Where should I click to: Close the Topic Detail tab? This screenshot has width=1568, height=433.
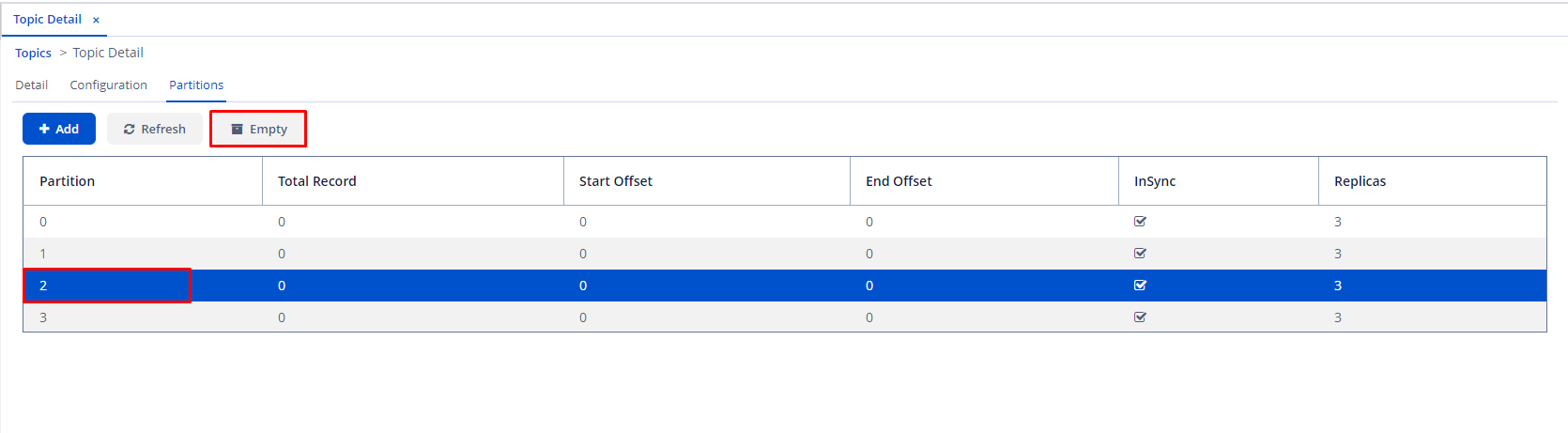coord(96,20)
